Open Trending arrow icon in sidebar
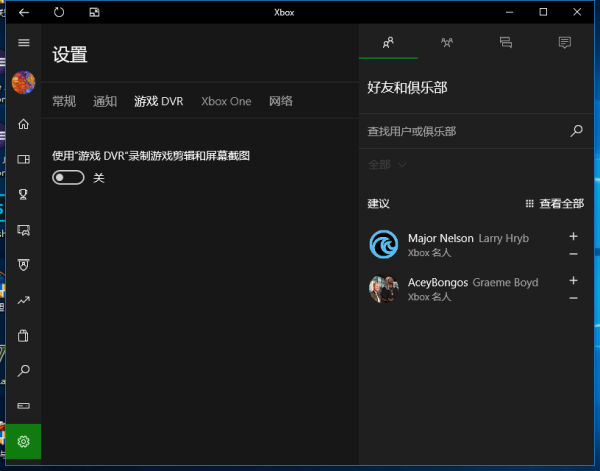Screen dimensions: 600x471 (x=24, y=300)
